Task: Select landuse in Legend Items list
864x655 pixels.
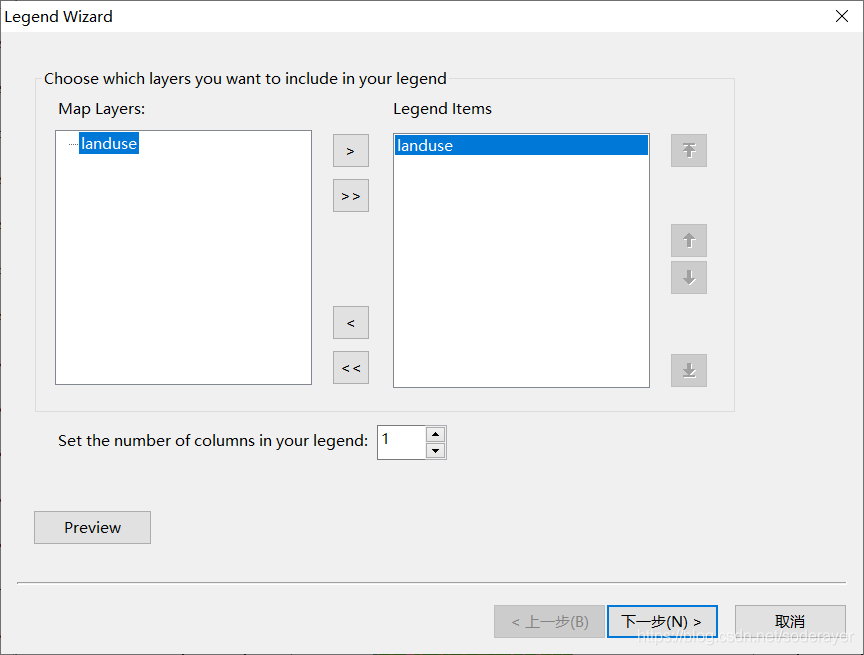Action: click(521, 145)
